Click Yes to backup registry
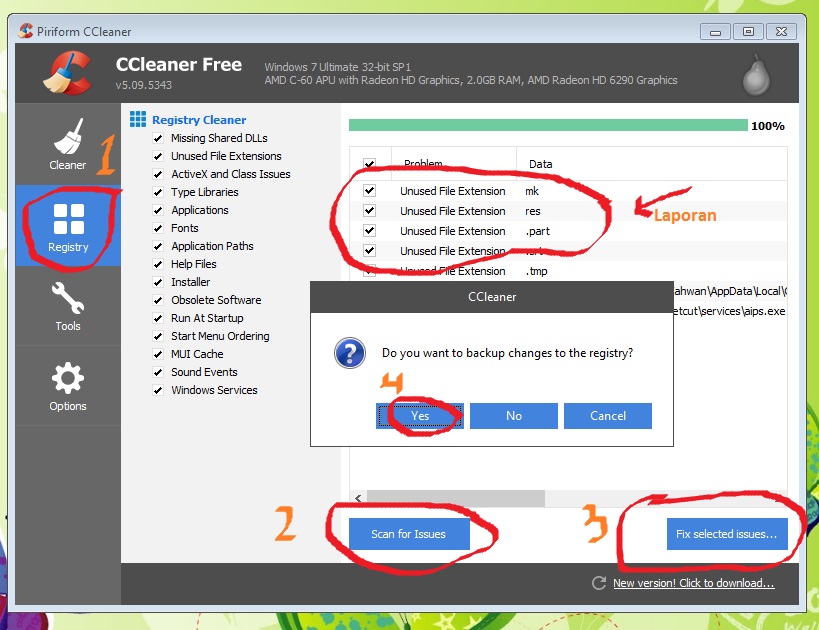The height and width of the screenshot is (630, 819). [x=420, y=416]
